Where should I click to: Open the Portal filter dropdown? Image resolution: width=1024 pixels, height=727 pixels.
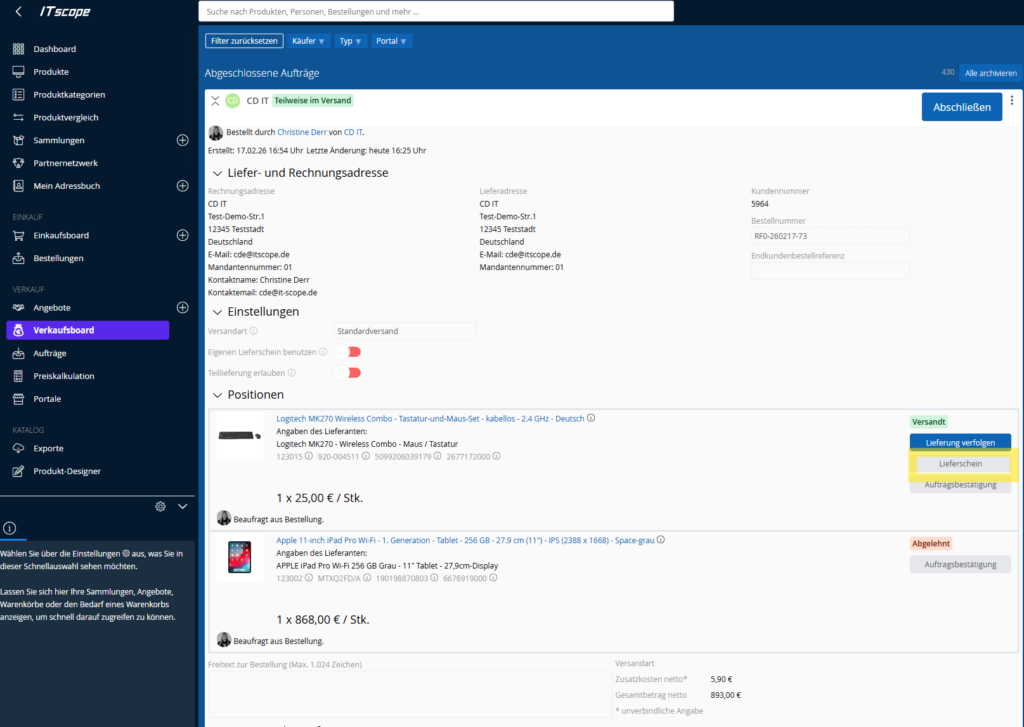pyautogui.click(x=391, y=41)
